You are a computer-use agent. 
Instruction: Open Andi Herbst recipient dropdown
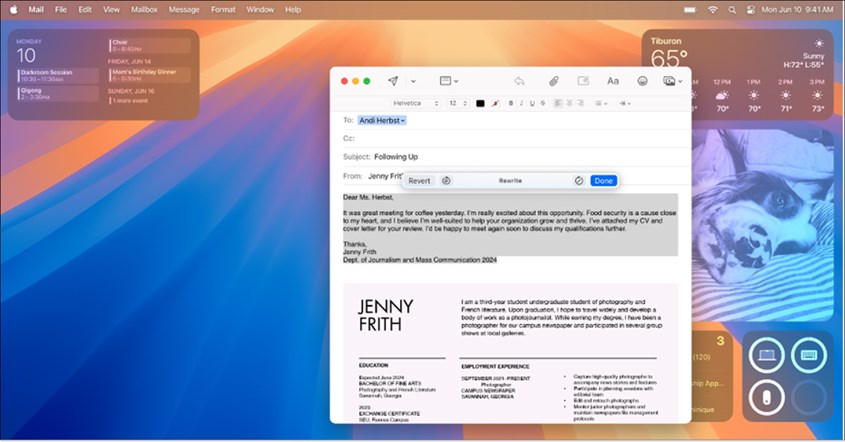point(382,120)
